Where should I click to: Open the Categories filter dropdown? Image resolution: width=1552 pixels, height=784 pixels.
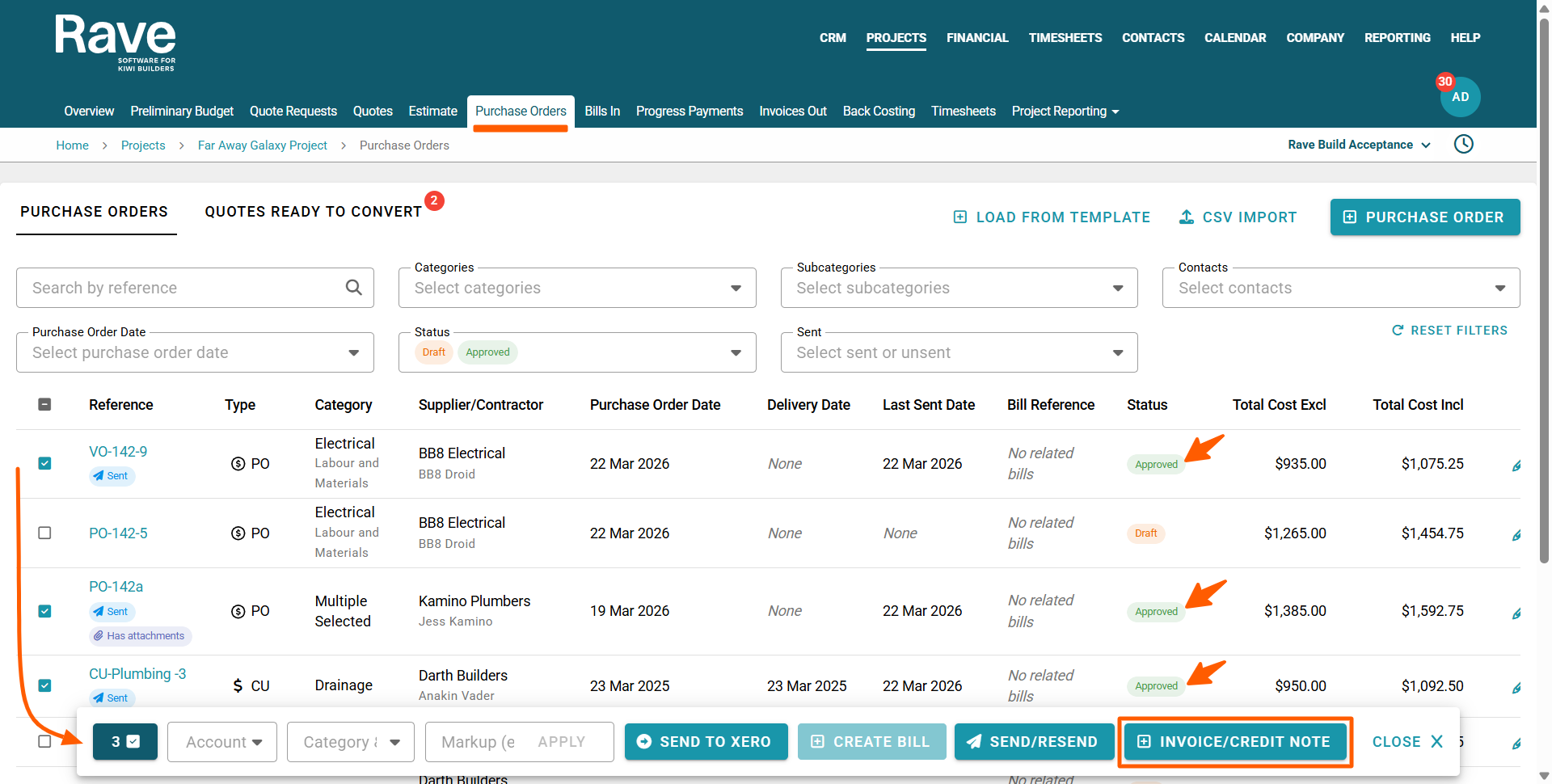pos(576,289)
